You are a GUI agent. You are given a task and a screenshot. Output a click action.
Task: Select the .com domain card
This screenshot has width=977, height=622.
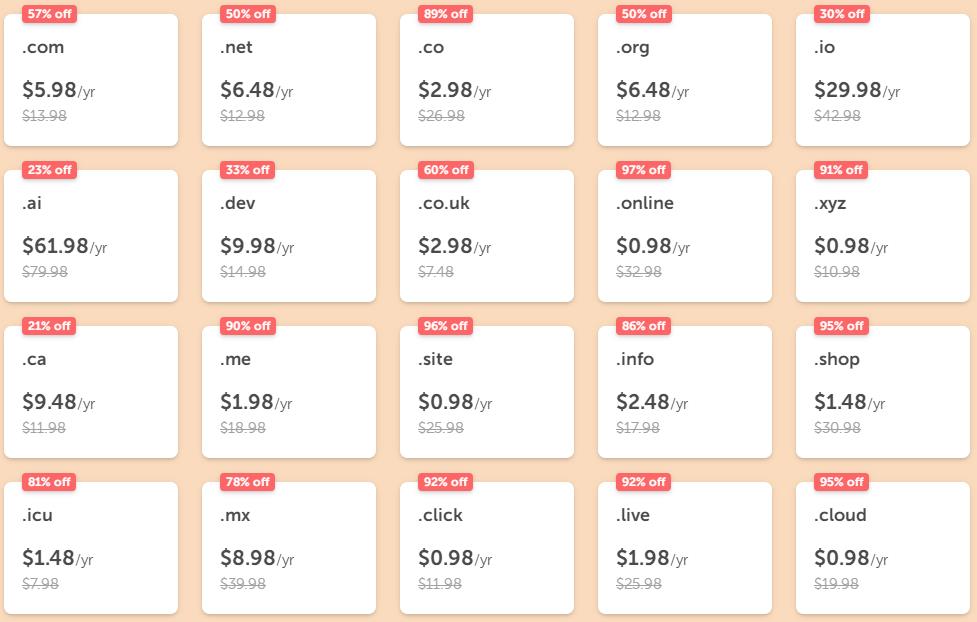pos(91,80)
